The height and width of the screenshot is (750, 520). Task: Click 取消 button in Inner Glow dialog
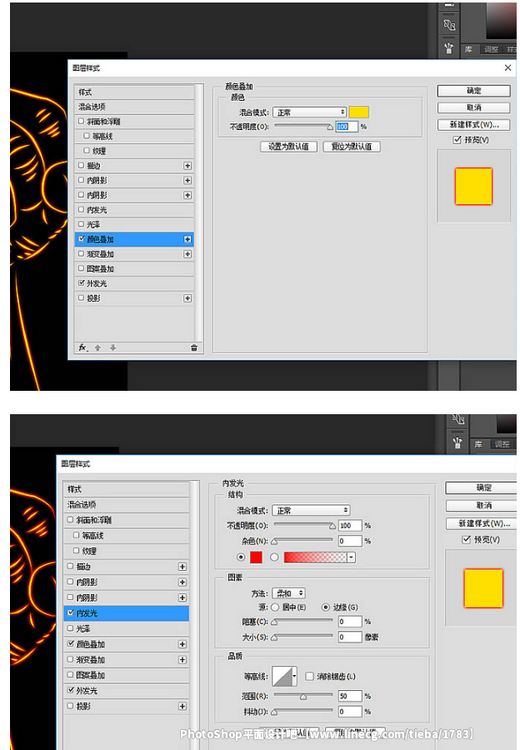(x=481, y=506)
